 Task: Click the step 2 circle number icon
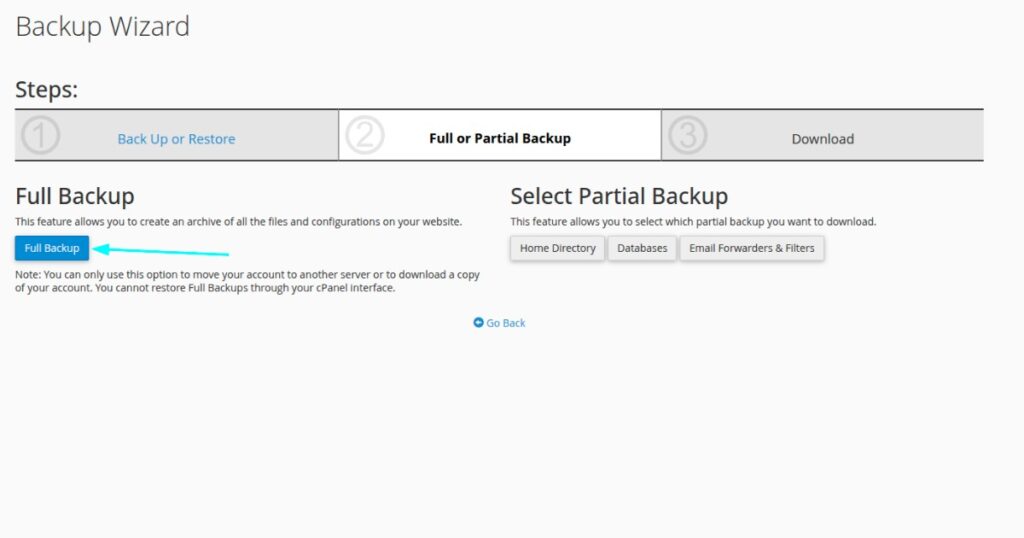tap(364, 136)
